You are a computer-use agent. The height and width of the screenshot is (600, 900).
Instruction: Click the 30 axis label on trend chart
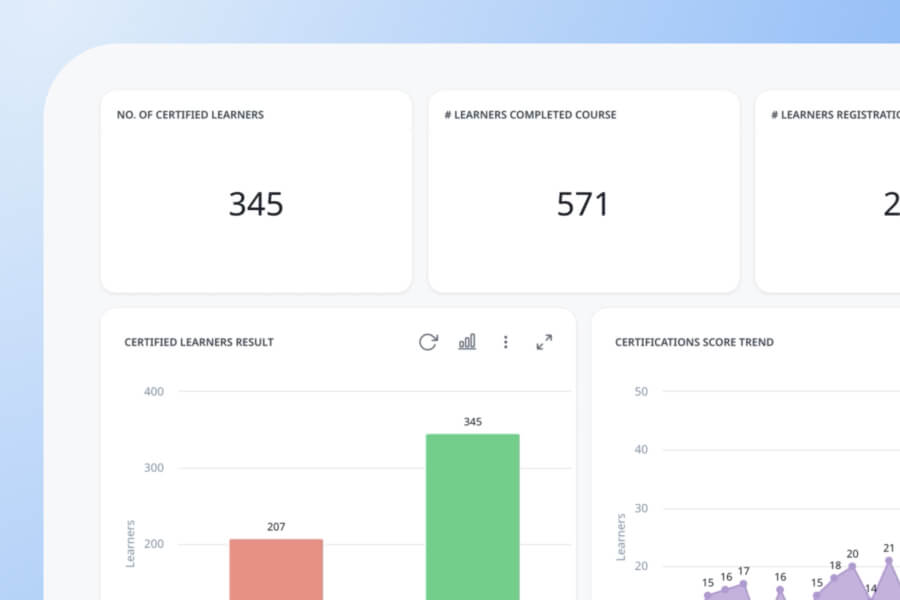[x=641, y=508]
